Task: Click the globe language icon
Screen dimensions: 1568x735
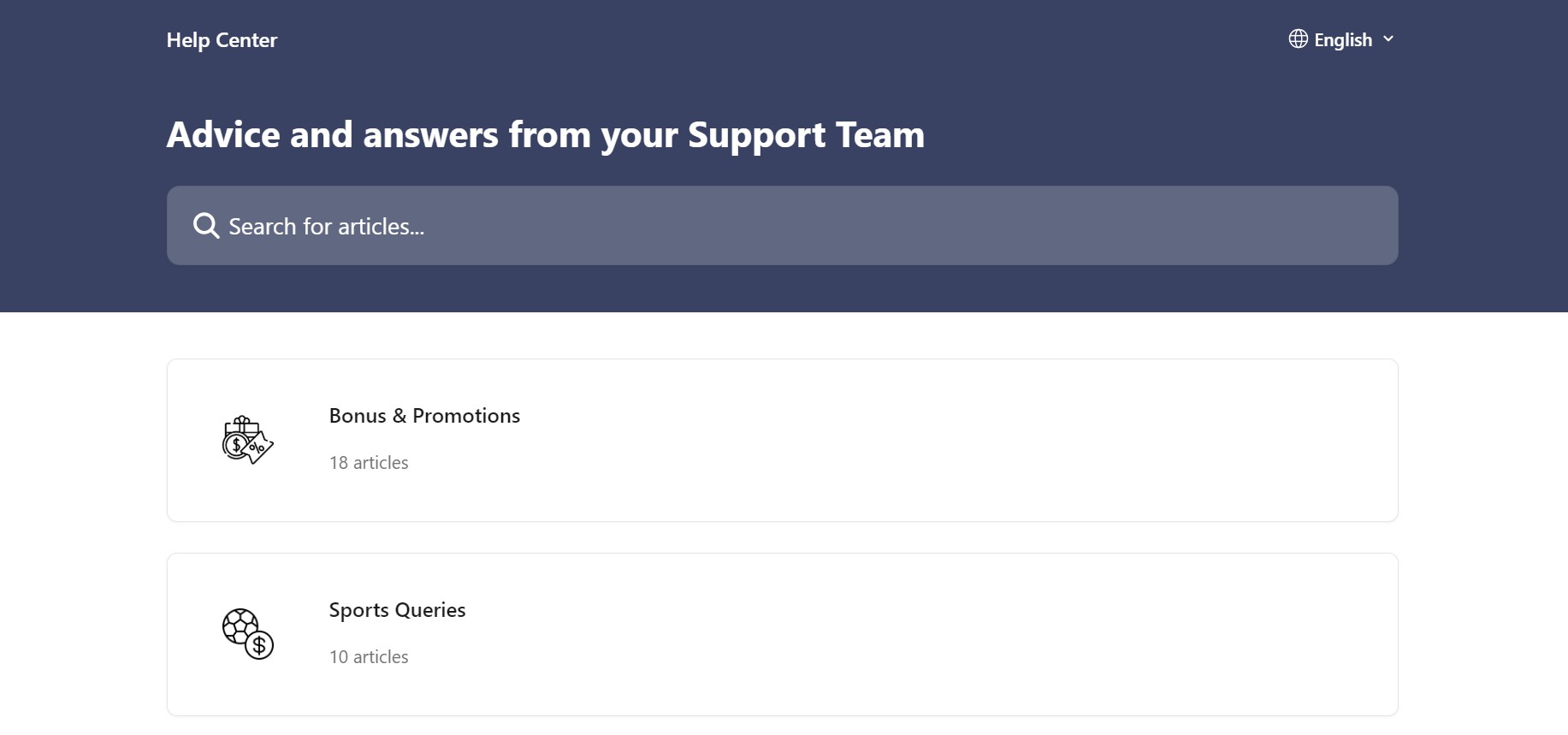Action: pyautogui.click(x=1298, y=39)
